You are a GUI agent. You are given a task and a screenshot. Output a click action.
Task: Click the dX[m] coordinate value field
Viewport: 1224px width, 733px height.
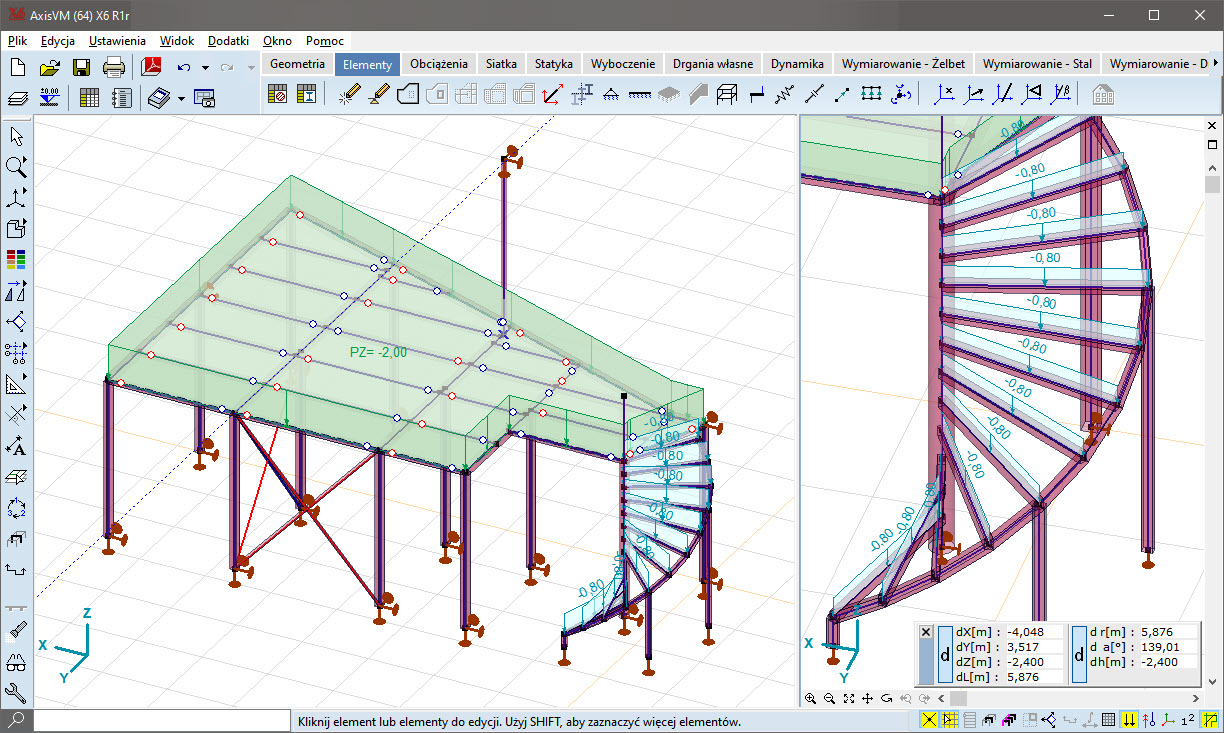click(x=1032, y=632)
